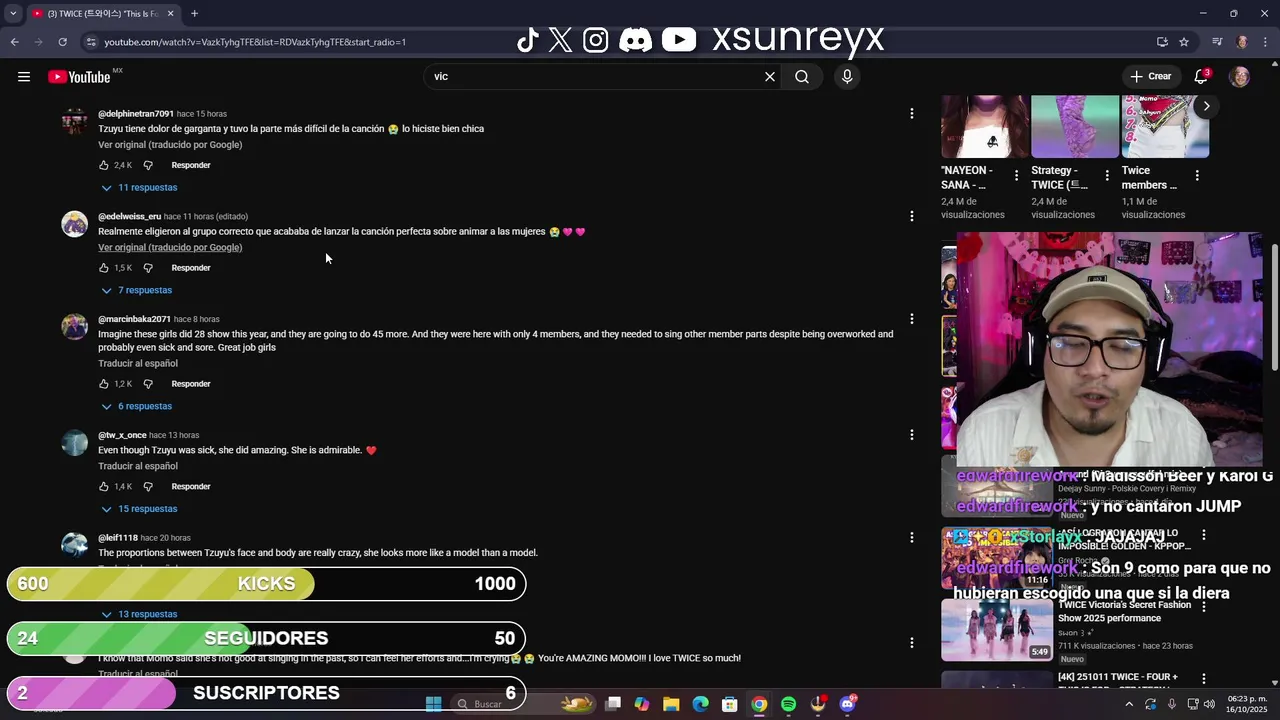Click the page's vertical scrollbar thumb
Image resolution: width=1280 pixels, height=720 pixels.
1275,308
